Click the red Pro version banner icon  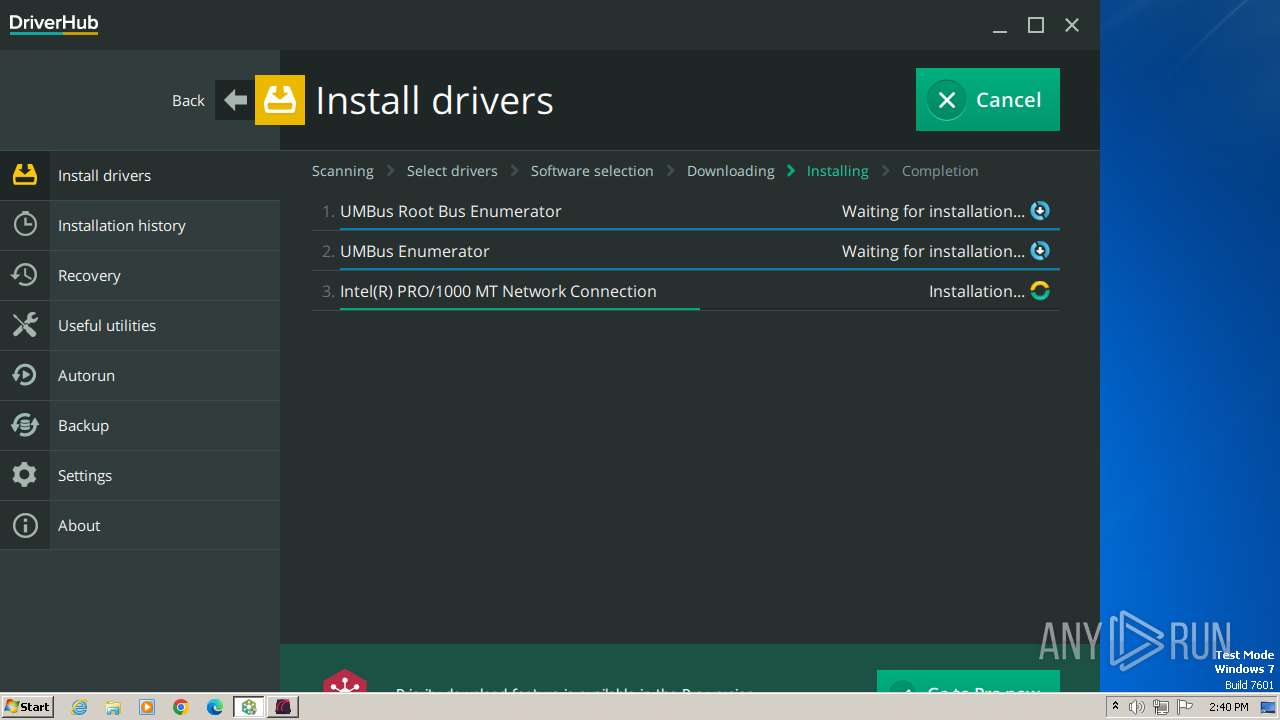click(345, 681)
